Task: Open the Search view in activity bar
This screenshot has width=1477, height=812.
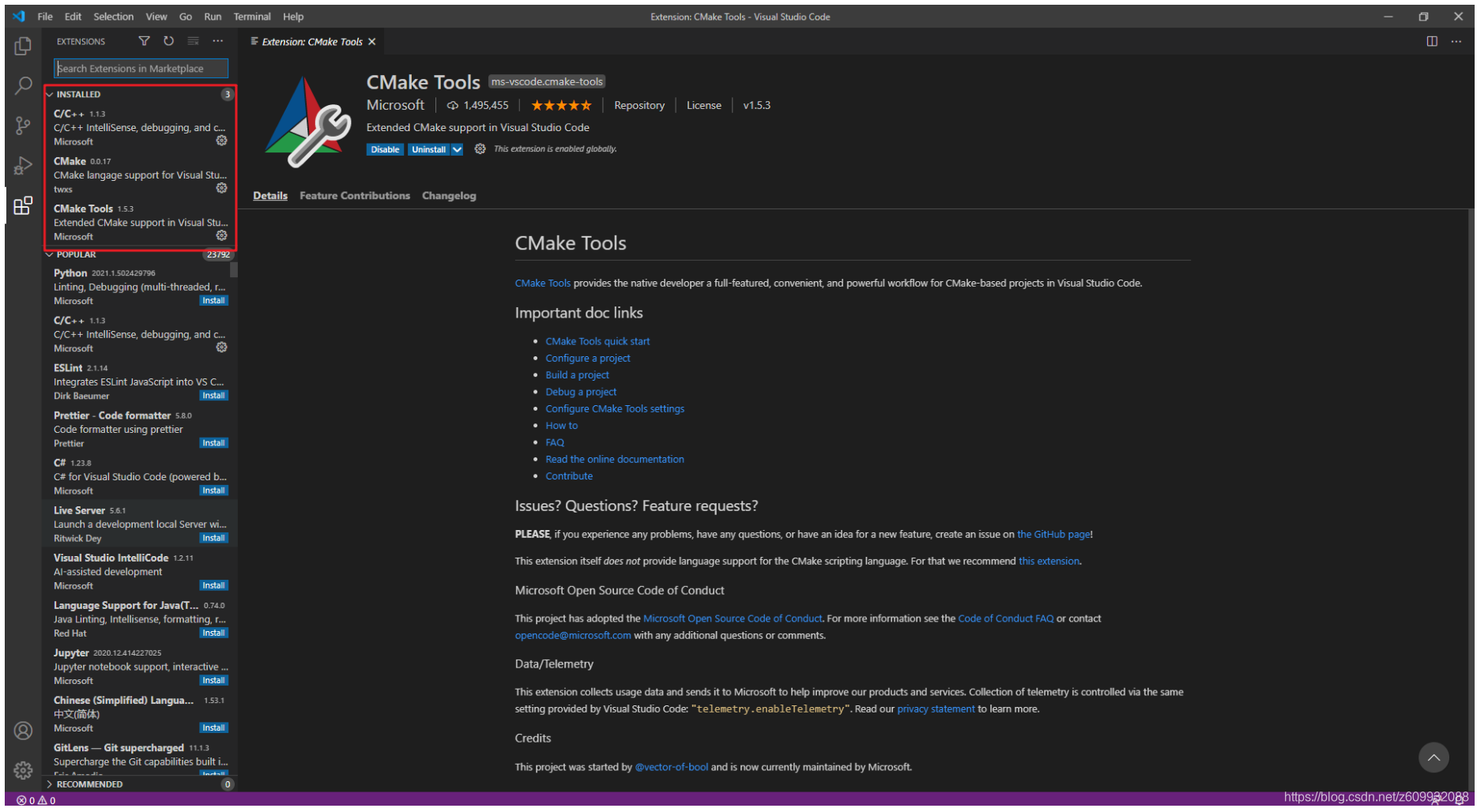Action: (23, 85)
